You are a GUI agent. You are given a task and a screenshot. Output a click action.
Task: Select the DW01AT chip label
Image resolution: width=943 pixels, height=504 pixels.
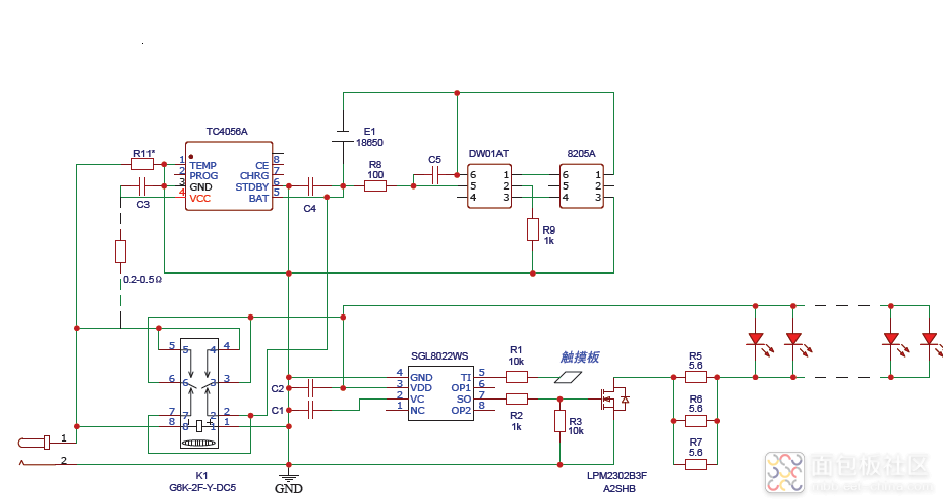pyautogui.click(x=488, y=154)
